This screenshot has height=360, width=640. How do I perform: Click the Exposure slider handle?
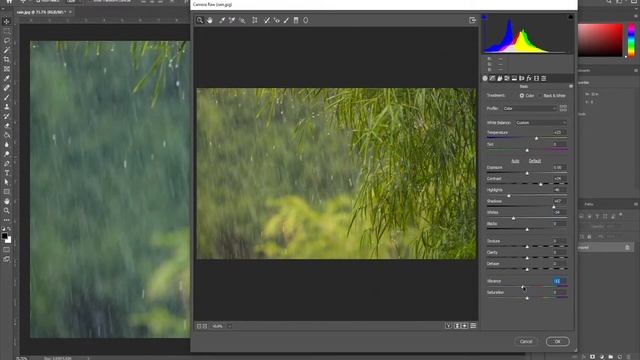coord(527,173)
